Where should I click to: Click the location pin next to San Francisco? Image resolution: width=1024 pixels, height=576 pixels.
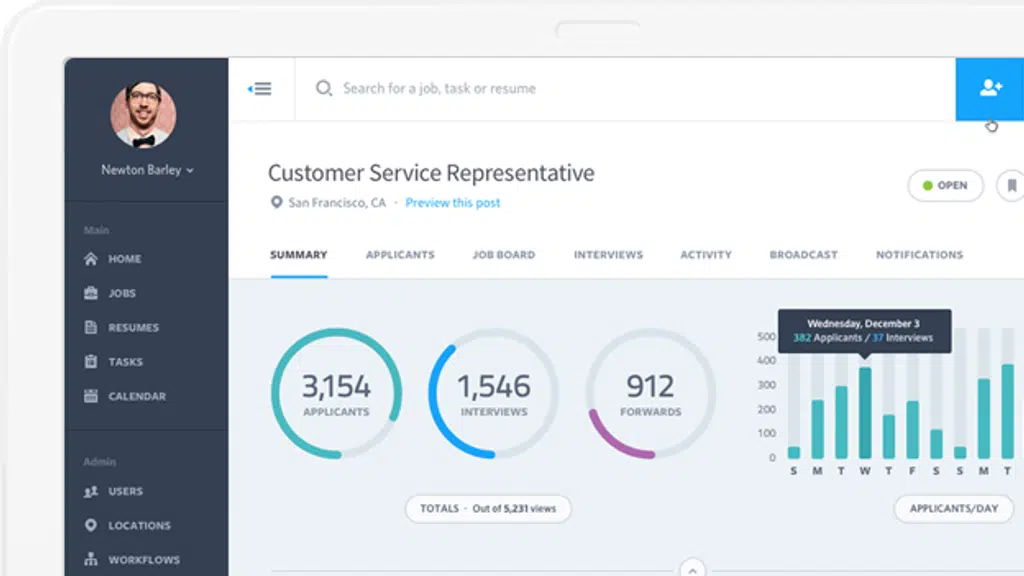pos(276,202)
